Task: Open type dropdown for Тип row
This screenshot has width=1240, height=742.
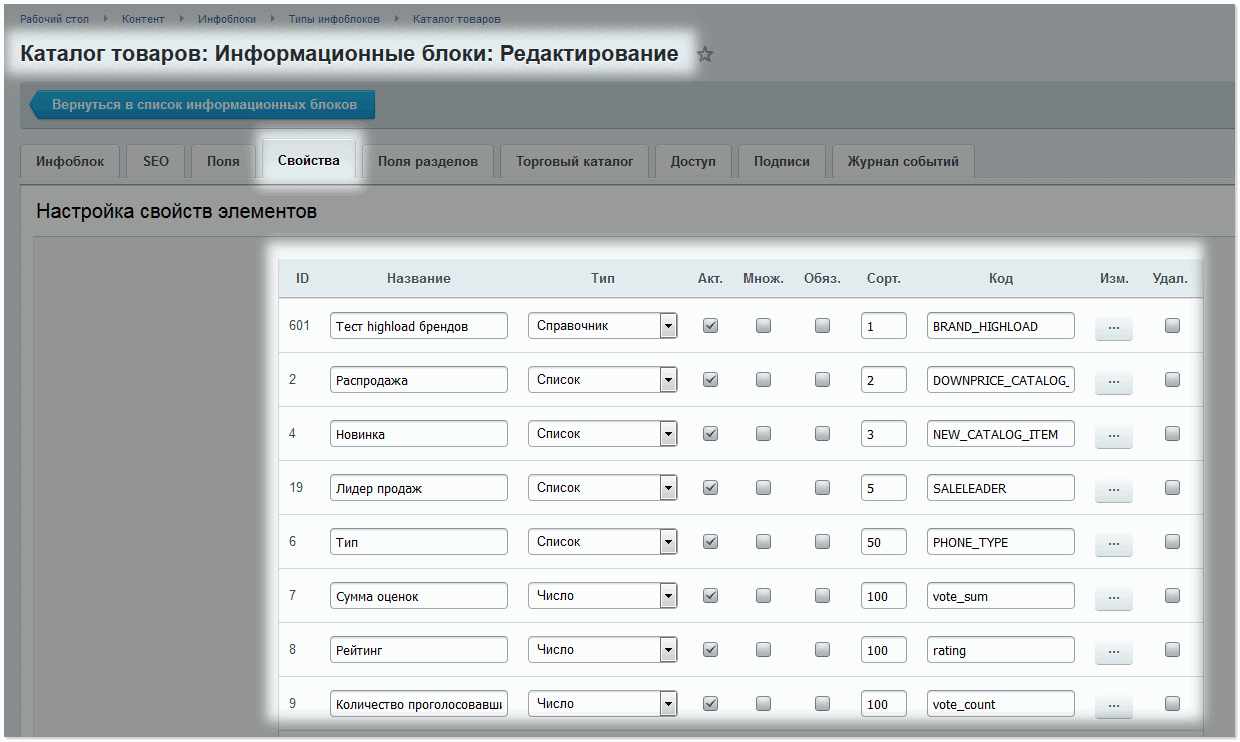Action: (x=603, y=542)
